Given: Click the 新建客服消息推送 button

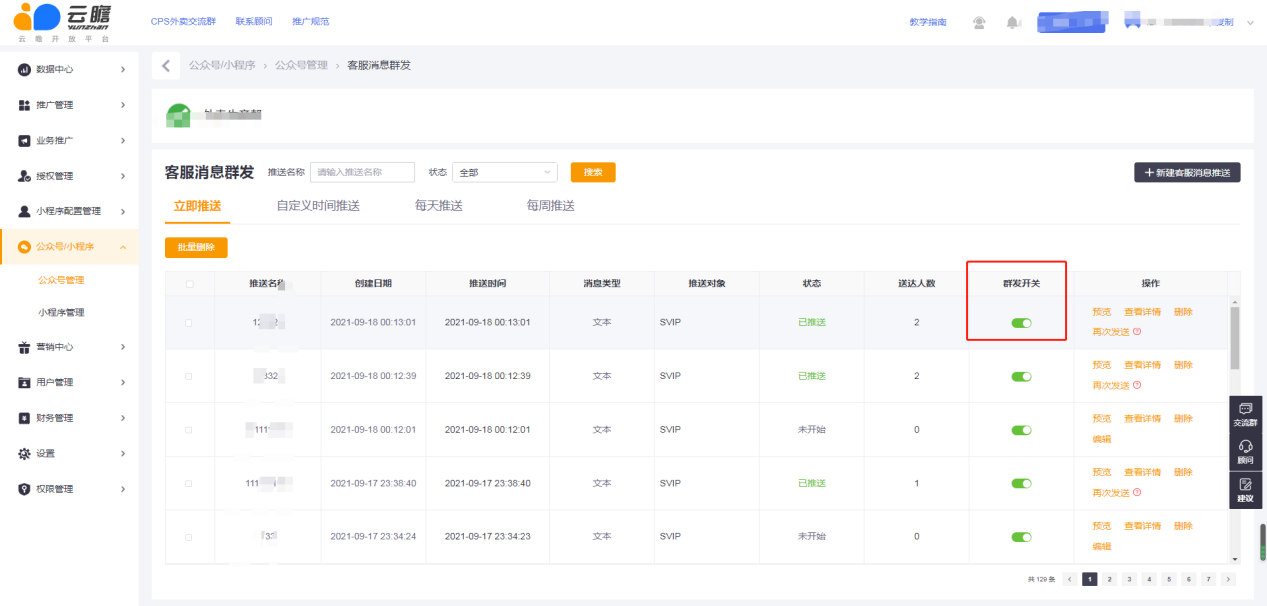Looking at the screenshot, I should tap(1187, 172).
